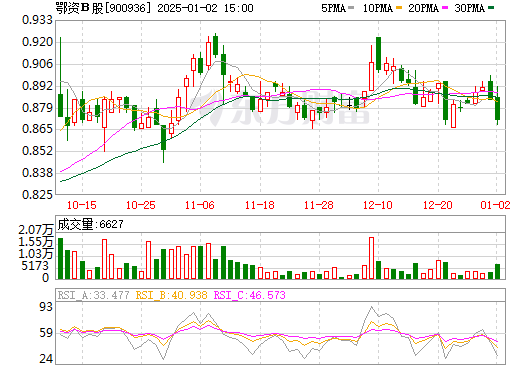The image size is (520, 365).
Task: Click the 93 RSI axis label
Action: pos(46,307)
